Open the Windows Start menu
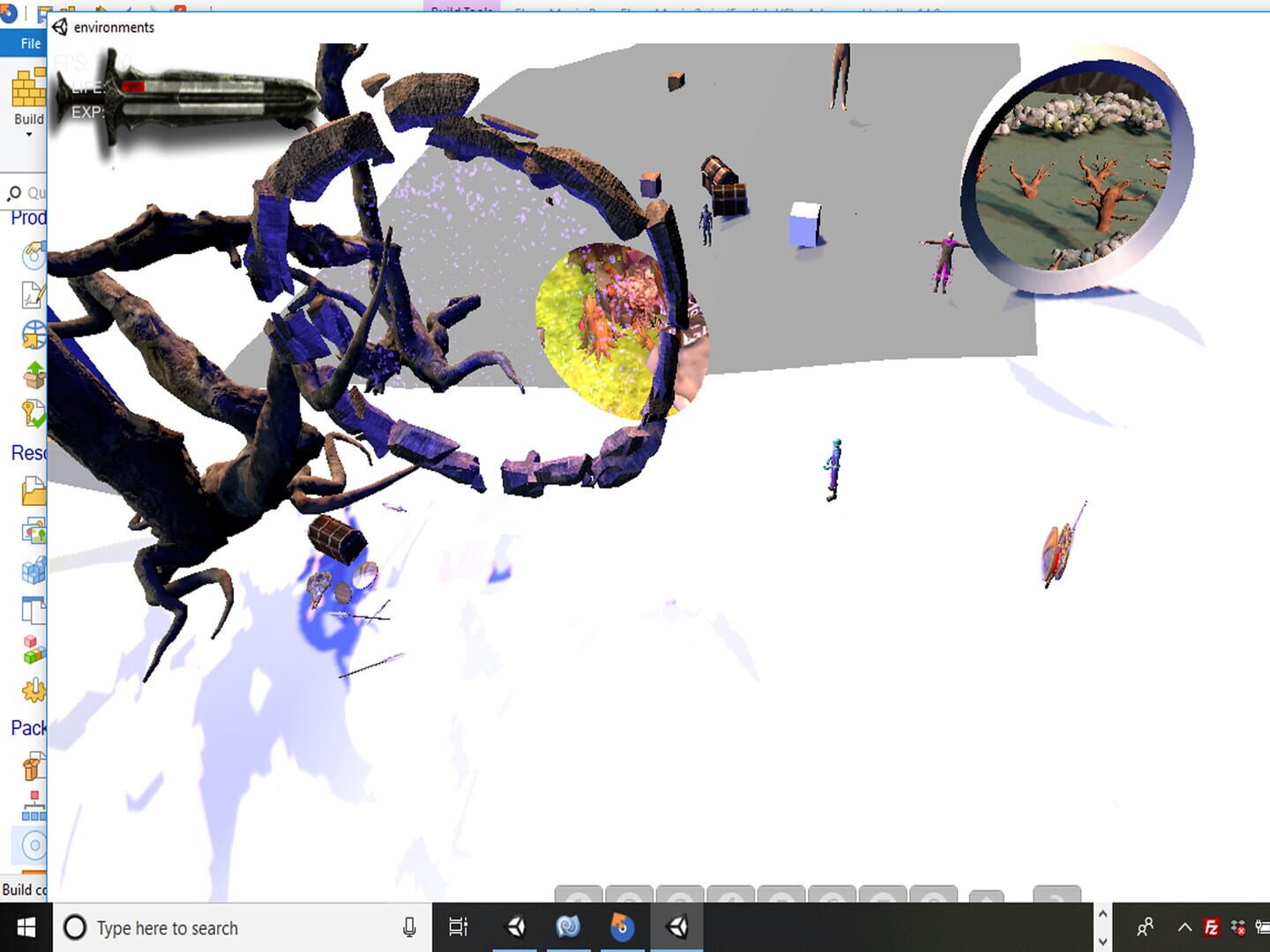 (26, 927)
